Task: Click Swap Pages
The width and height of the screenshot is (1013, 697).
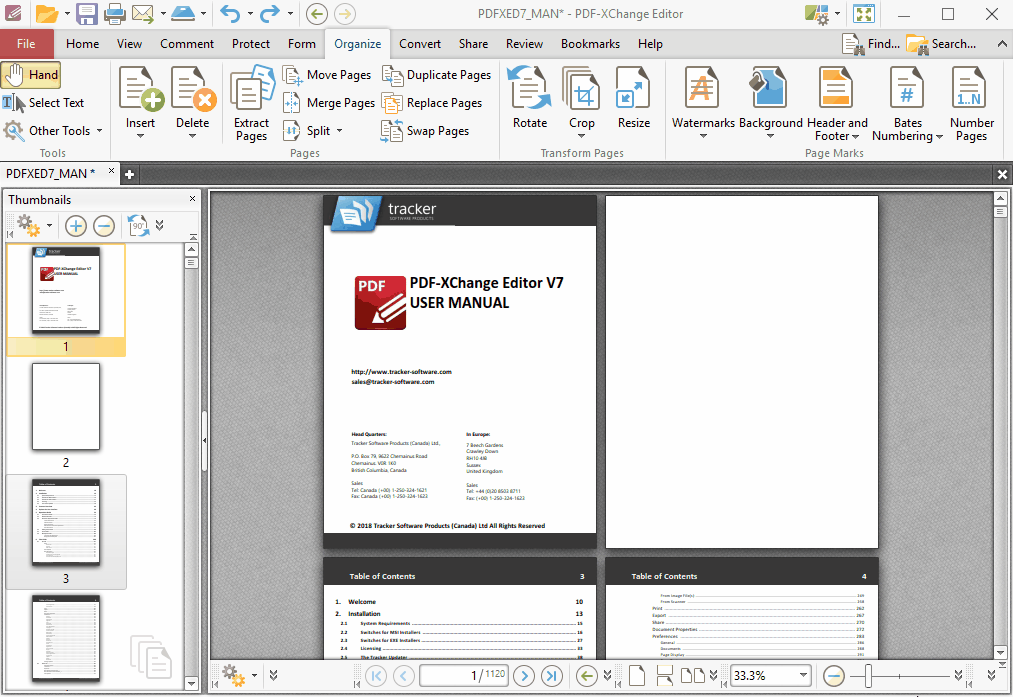Action: point(424,130)
